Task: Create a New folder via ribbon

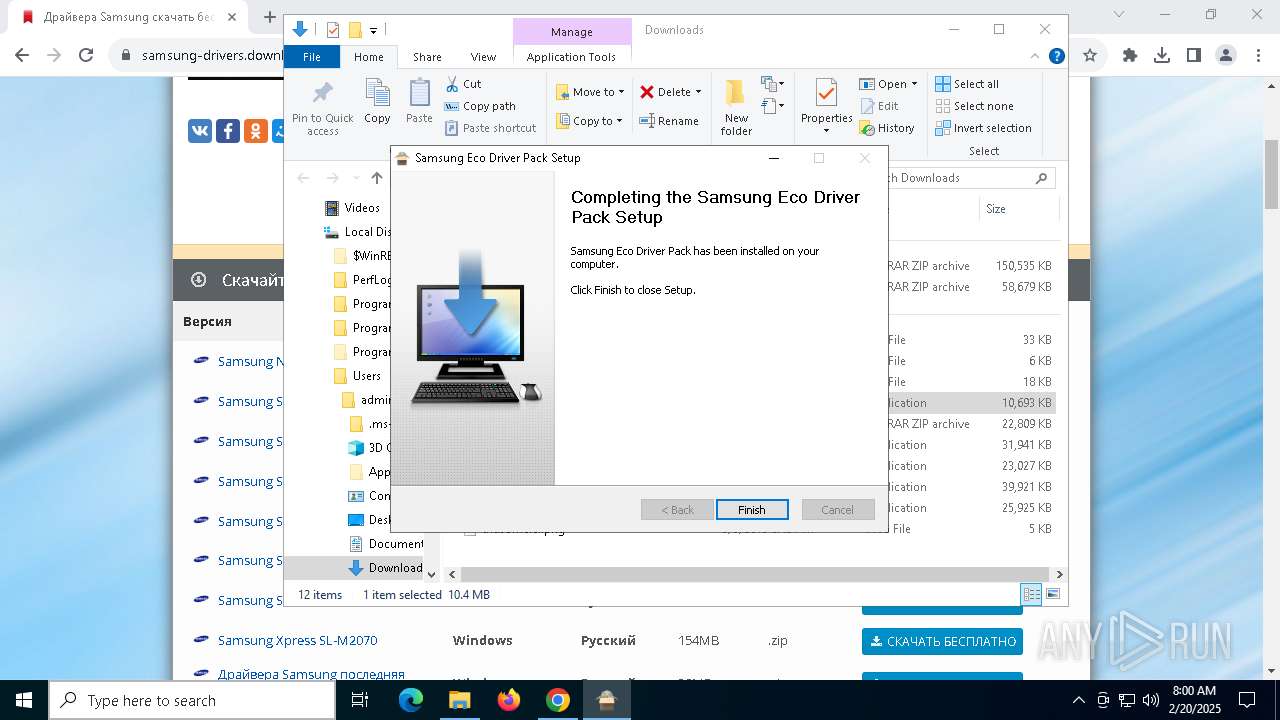Action: tap(736, 108)
